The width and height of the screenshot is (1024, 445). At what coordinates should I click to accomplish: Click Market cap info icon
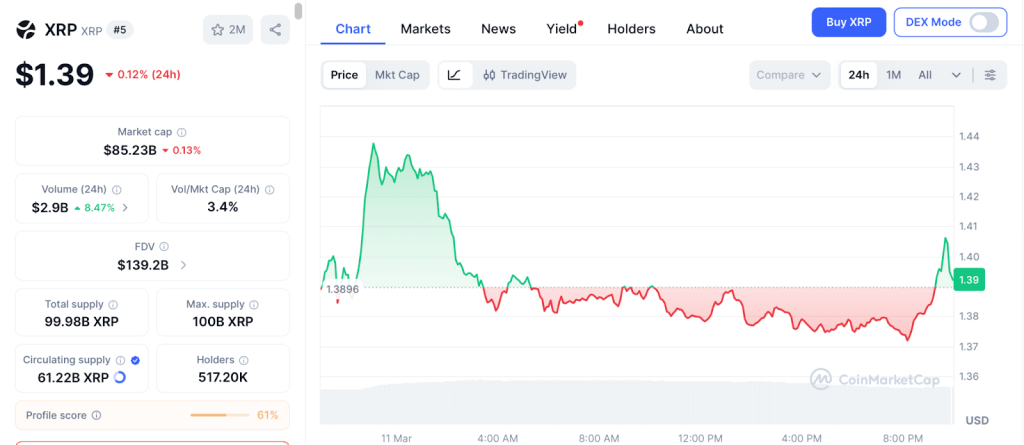(x=181, y=132)
